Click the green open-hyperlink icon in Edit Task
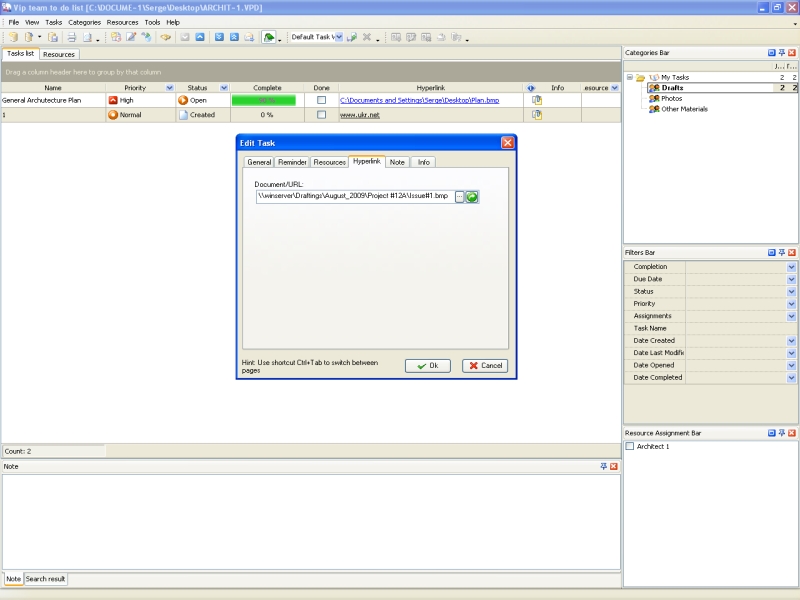 472,197
